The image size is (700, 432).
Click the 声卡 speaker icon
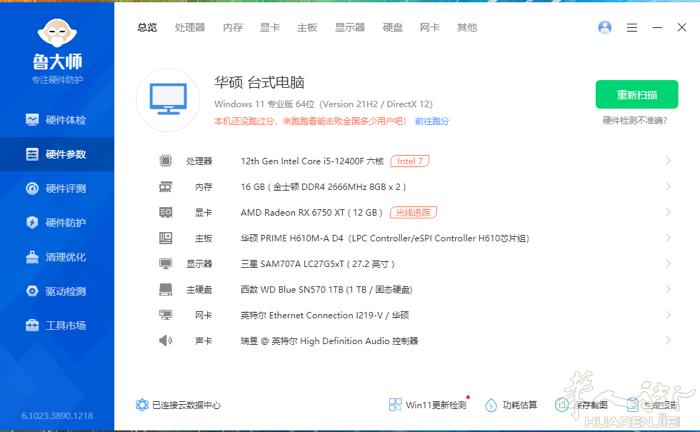(166, 341)
